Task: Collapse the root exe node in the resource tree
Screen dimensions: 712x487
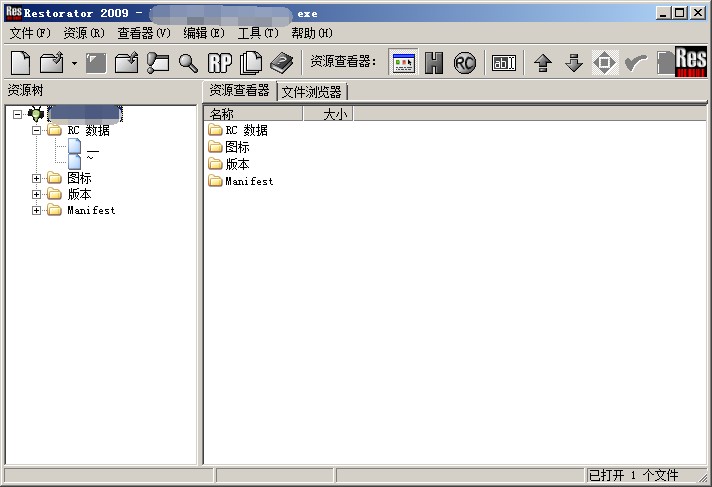Action: (17, 114)
